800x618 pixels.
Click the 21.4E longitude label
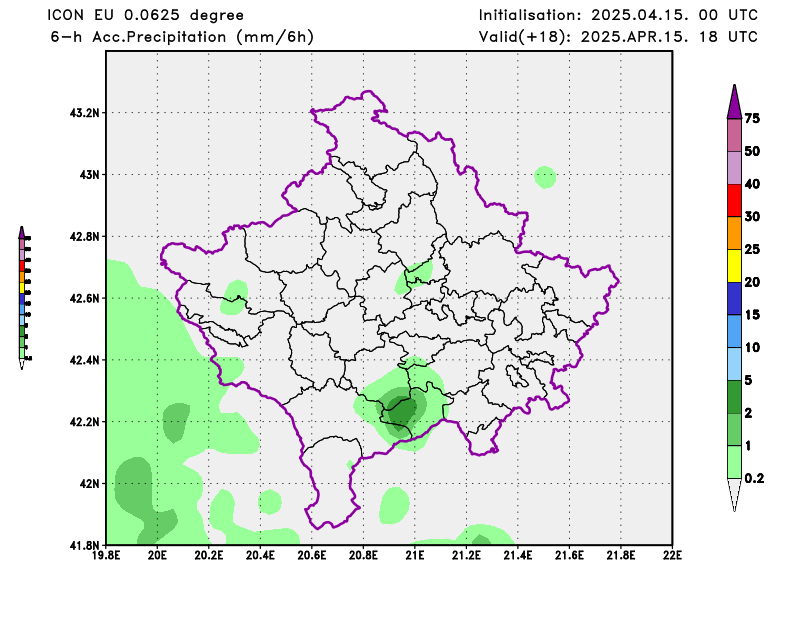pos(518,555)
